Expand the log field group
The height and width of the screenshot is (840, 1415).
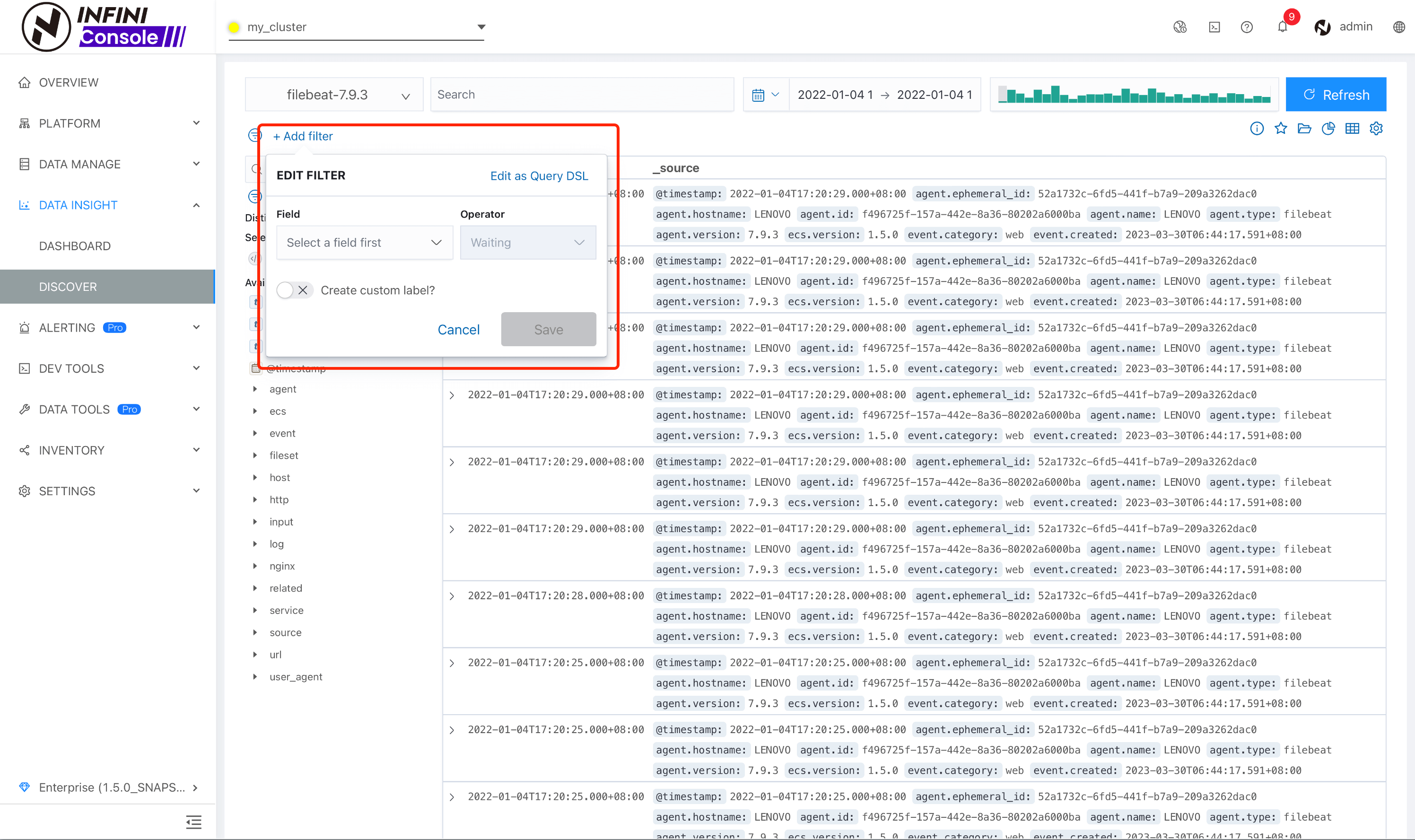pyautogui.click(x=255, y=543)
